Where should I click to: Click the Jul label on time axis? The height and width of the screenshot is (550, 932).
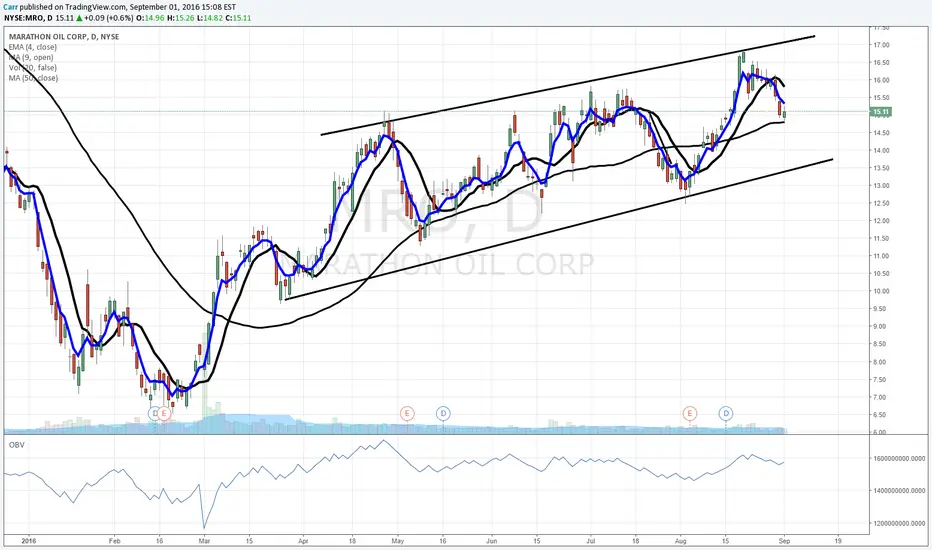tap(590, 541)
